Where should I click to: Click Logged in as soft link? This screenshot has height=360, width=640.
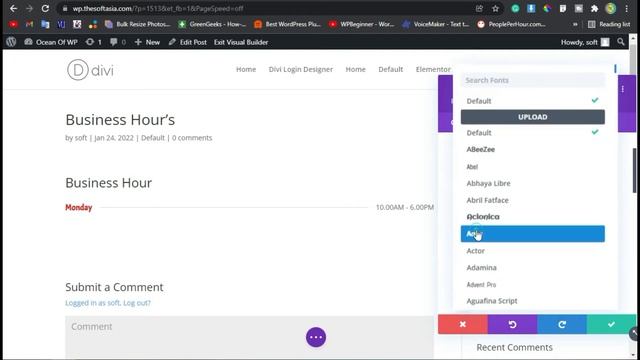93,303
